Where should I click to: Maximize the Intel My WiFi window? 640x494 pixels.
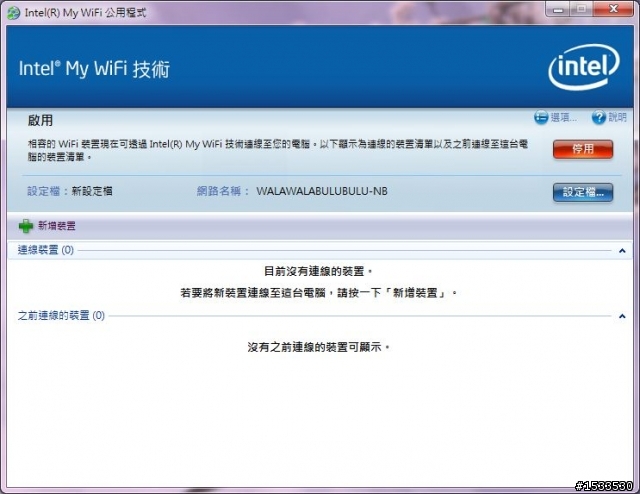(x=582, y=9)
